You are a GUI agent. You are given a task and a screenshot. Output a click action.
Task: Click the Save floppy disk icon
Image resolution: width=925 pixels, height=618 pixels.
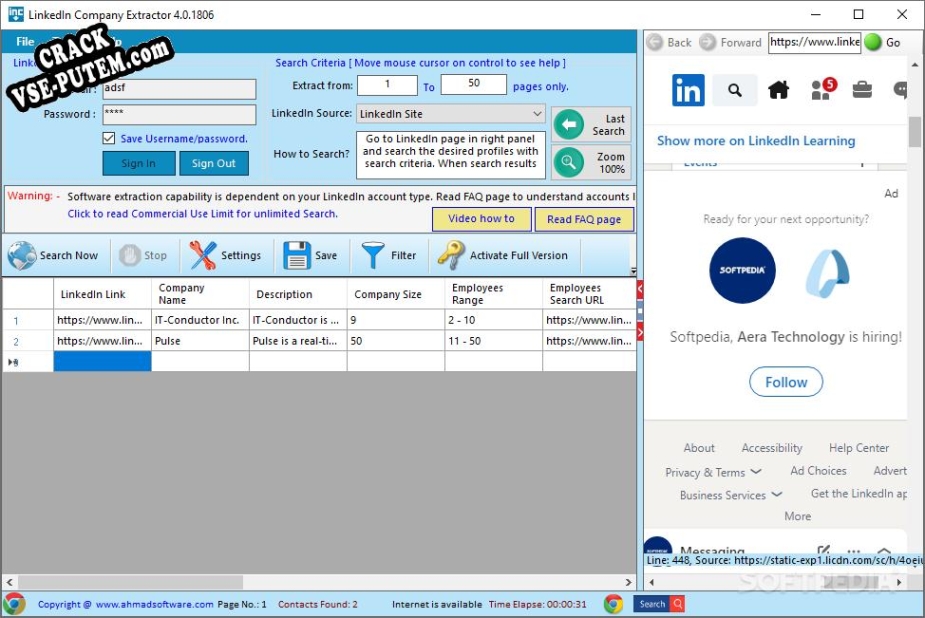click(297, 255)
